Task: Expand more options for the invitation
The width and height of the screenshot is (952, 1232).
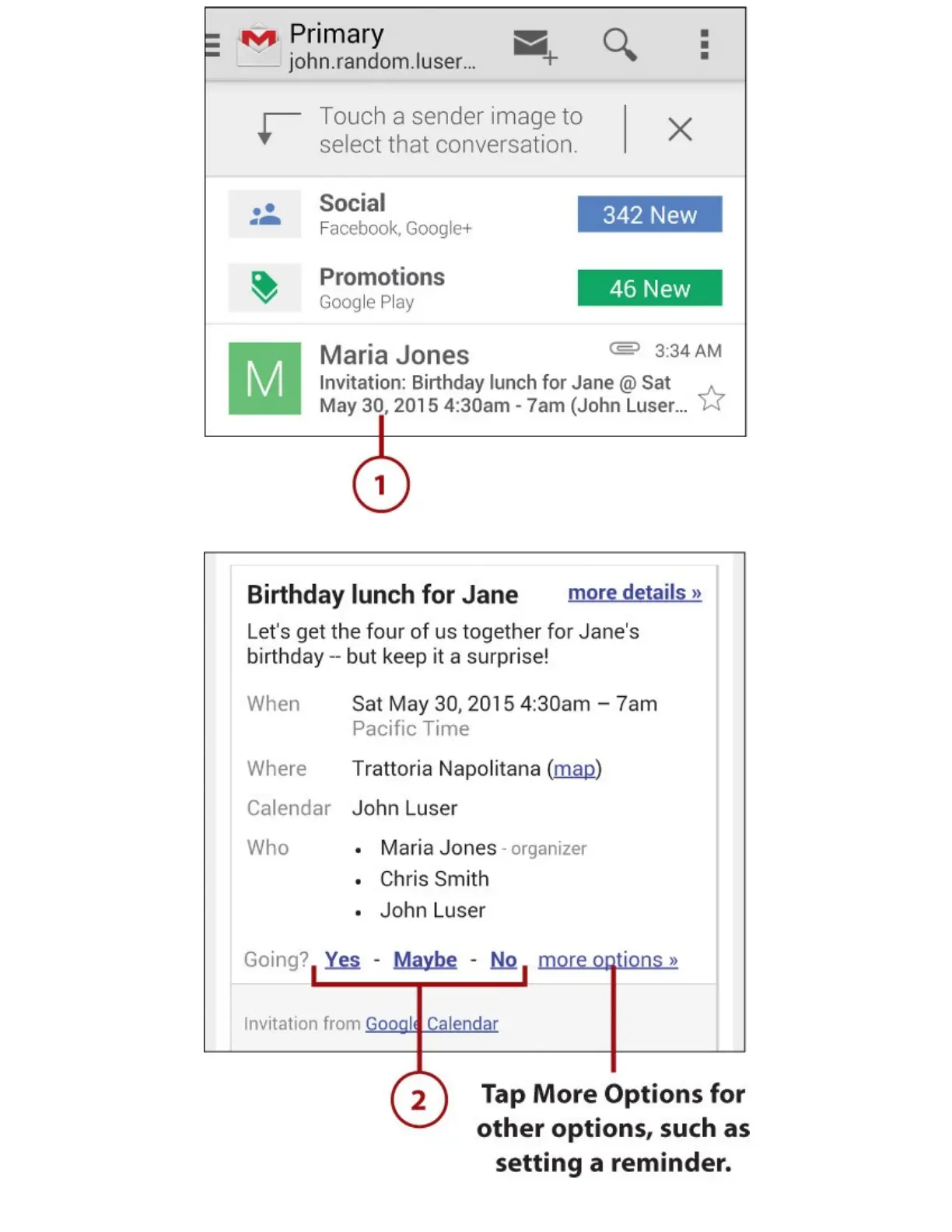Action: pos(607,960)
